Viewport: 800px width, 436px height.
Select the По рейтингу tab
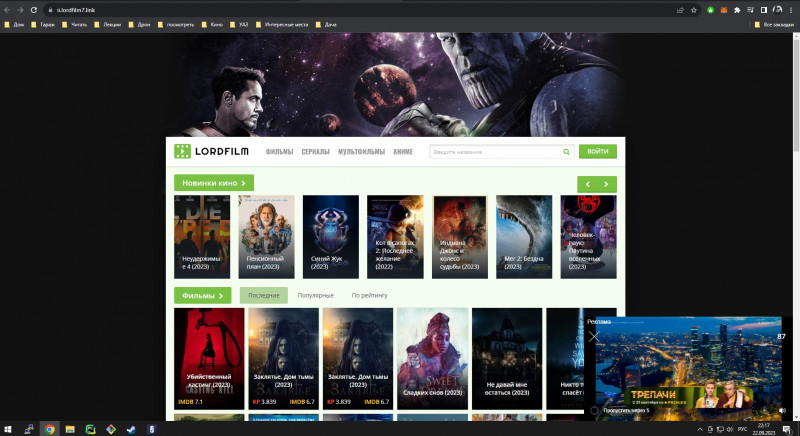[369, 295]
